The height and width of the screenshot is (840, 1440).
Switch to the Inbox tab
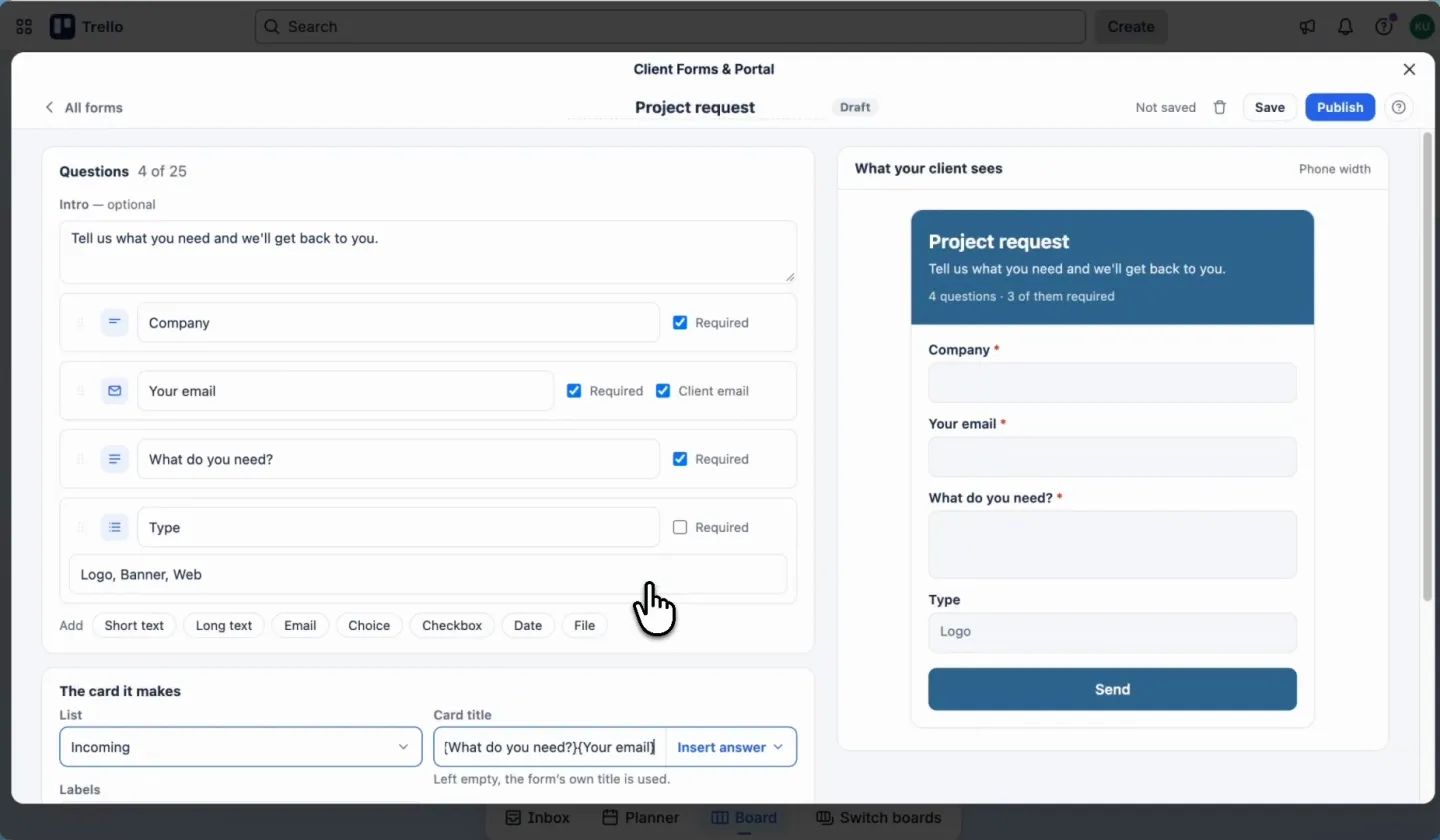click(537, 818)
